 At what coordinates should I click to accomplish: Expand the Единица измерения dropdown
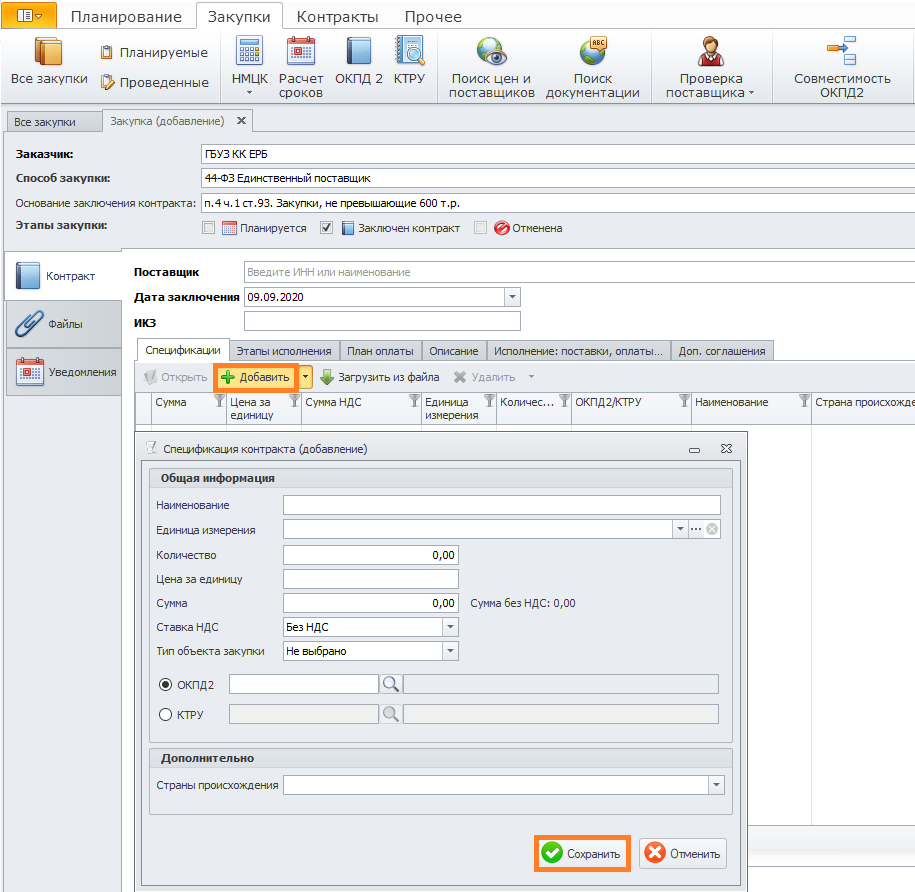point(680,529)
